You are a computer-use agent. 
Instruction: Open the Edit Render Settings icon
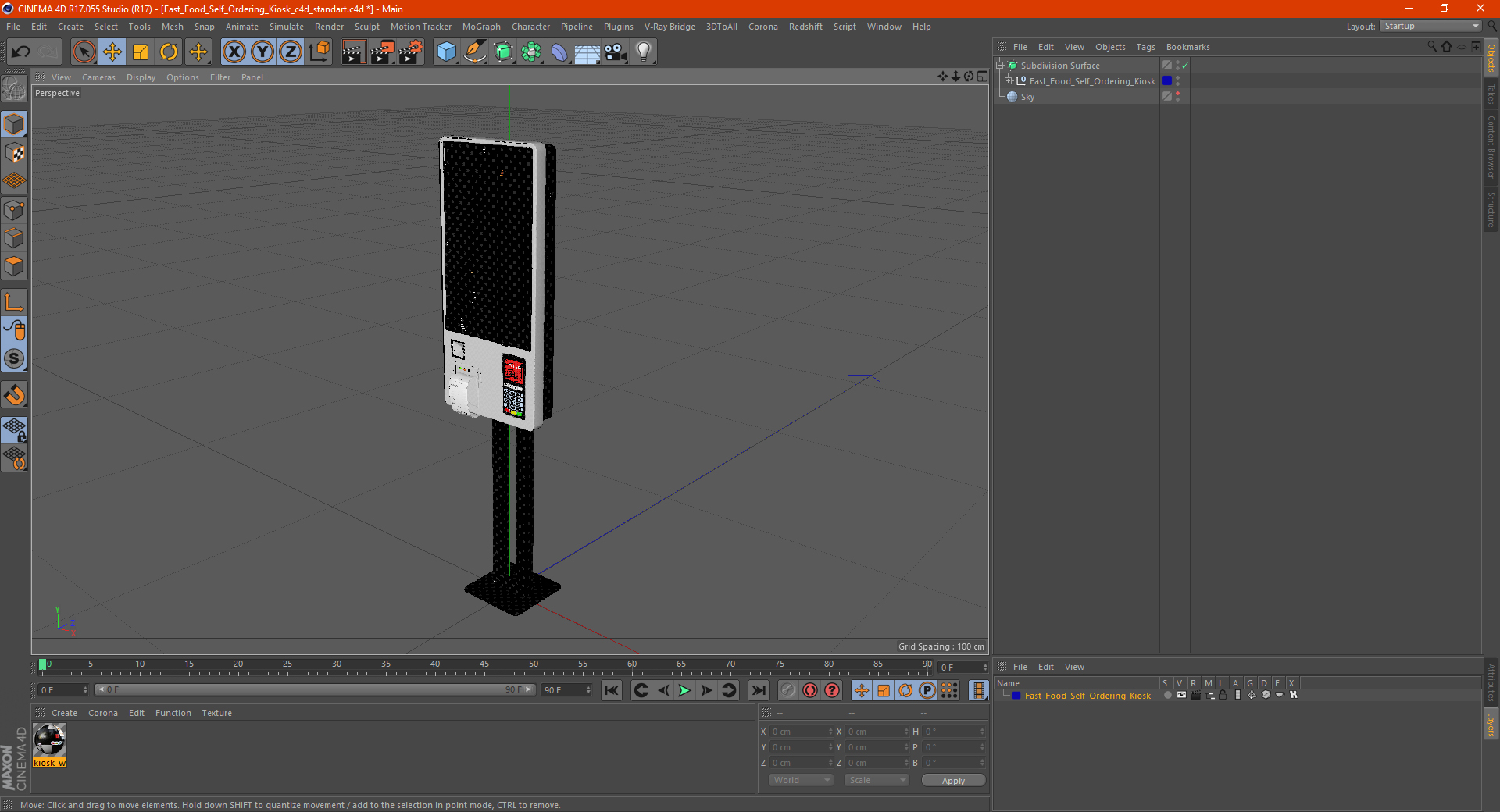(411, 52)
